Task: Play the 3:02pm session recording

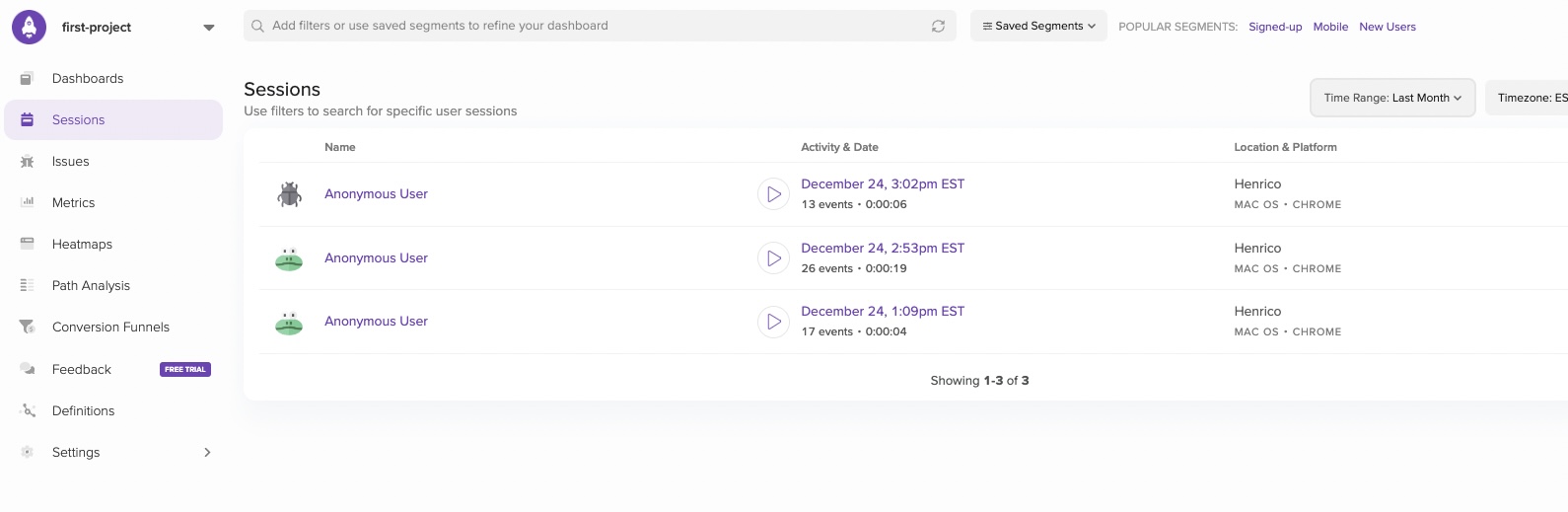Action: pos(773,194)
